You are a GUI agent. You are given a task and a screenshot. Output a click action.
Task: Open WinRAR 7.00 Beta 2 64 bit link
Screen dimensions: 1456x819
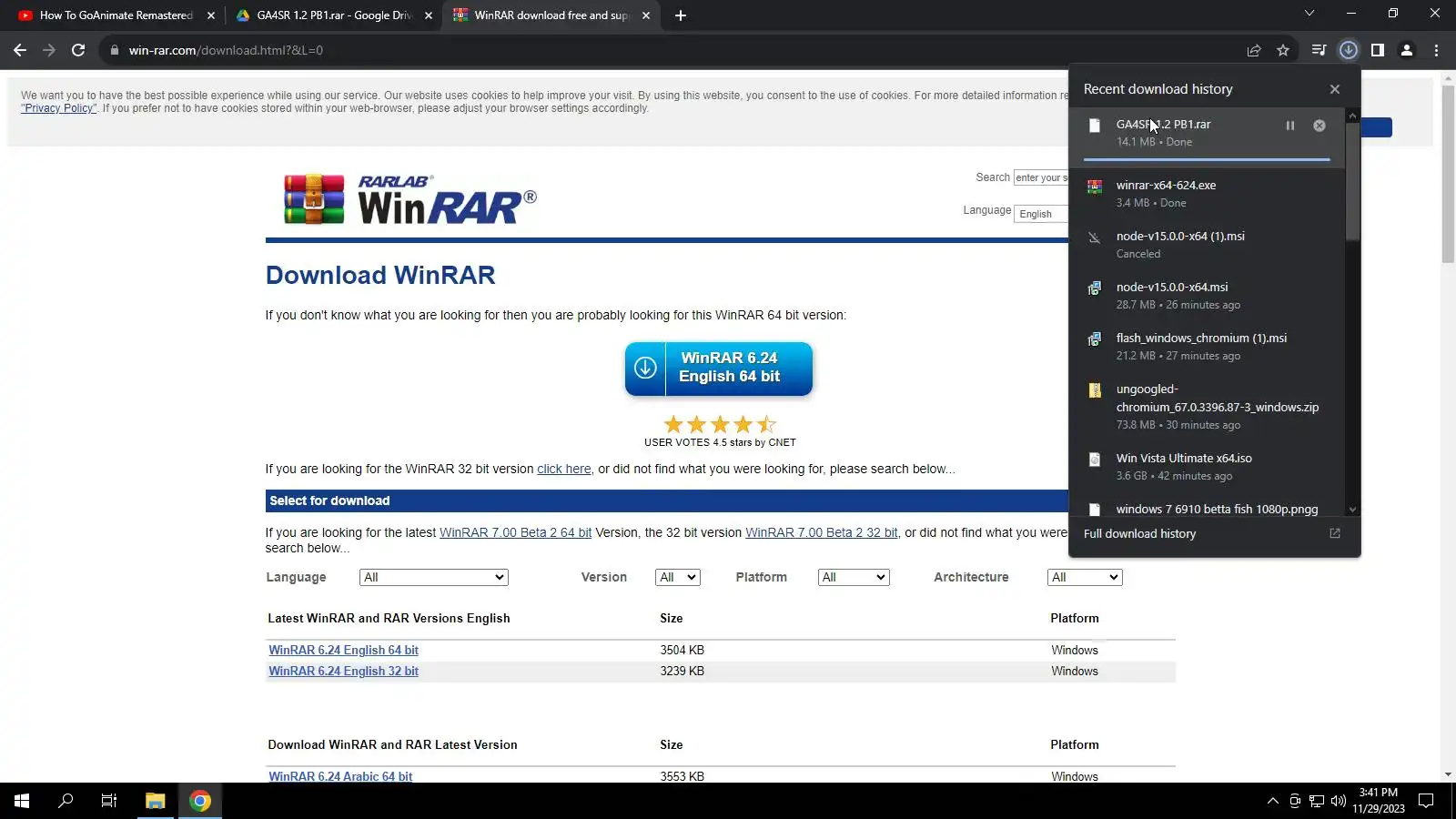[x=516, y=532]
